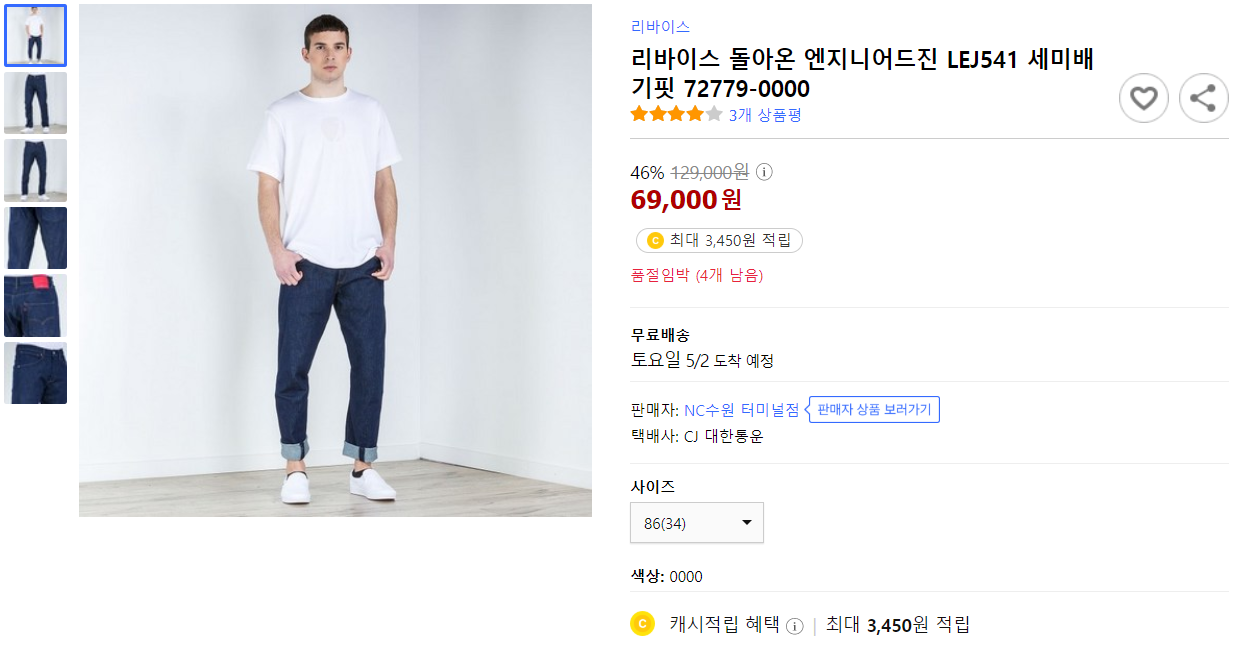Click the 판매자 상품 보러가기 button

(873, 408)
